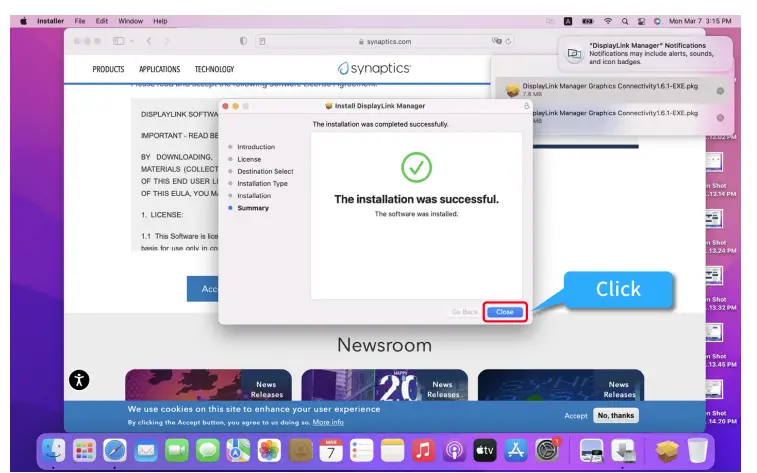
Task: Click the website accessibility icon
Action: (79, 380)
